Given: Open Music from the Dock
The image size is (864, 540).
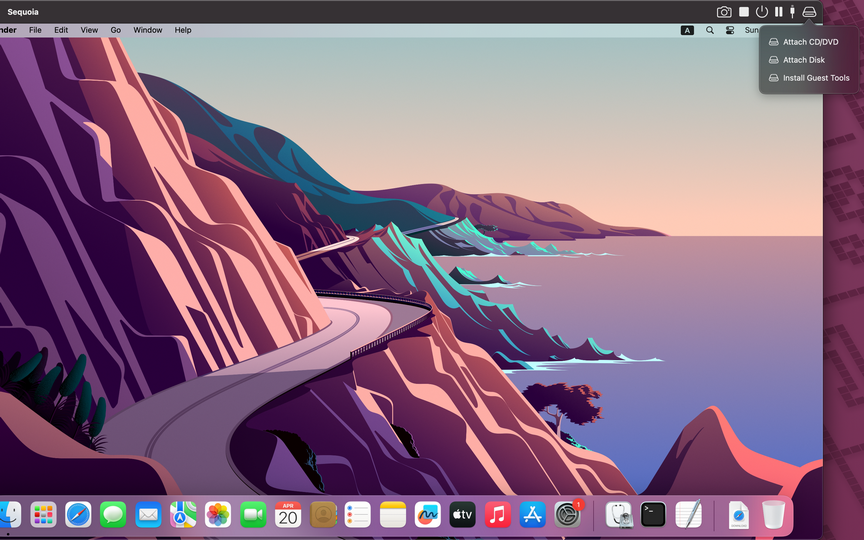Looking at the screenshot, I should [498, 515].
